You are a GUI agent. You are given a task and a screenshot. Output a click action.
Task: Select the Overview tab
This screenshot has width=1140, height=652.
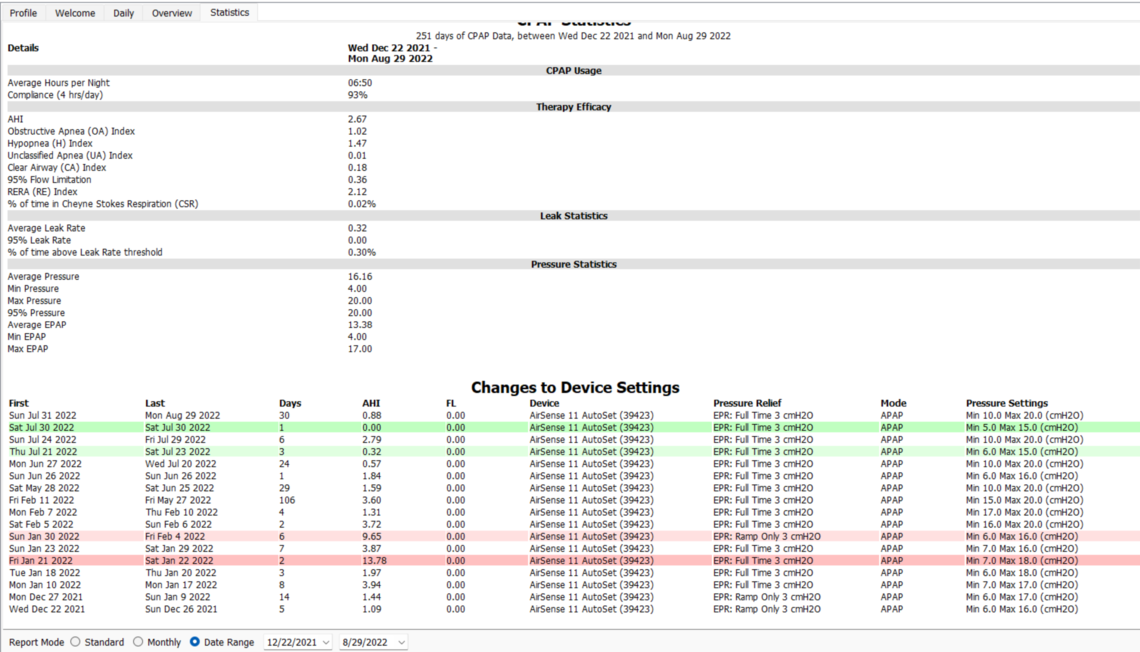pos(172,13)
